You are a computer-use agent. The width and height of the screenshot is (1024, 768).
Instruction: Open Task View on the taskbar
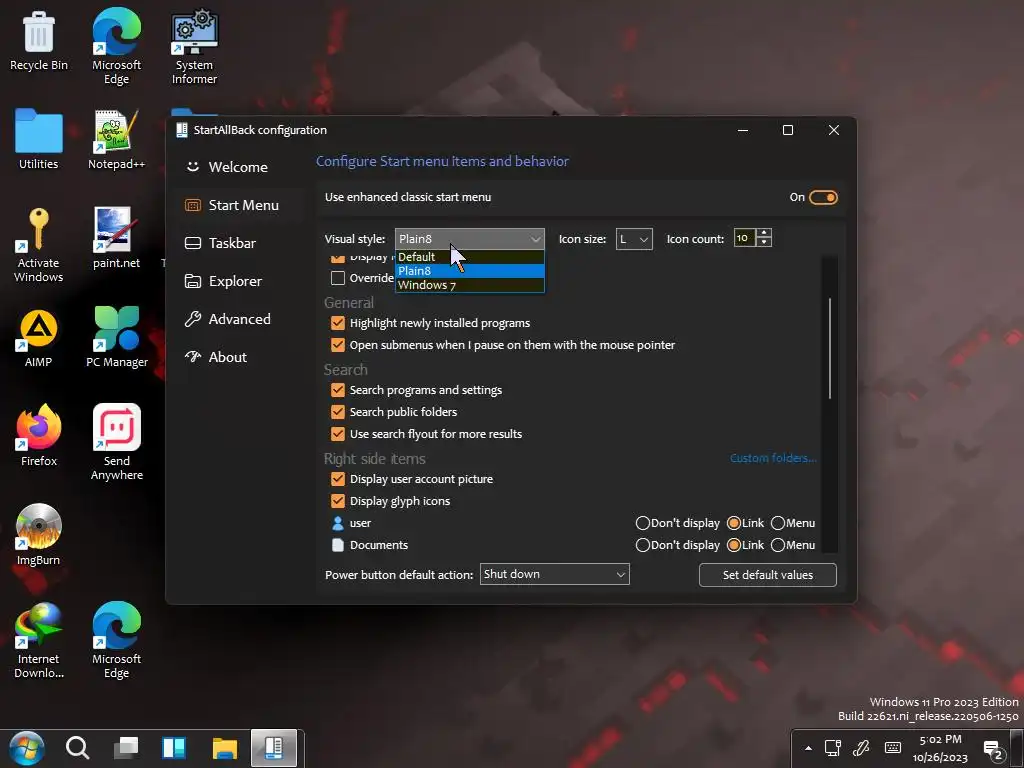click(125, 748)
